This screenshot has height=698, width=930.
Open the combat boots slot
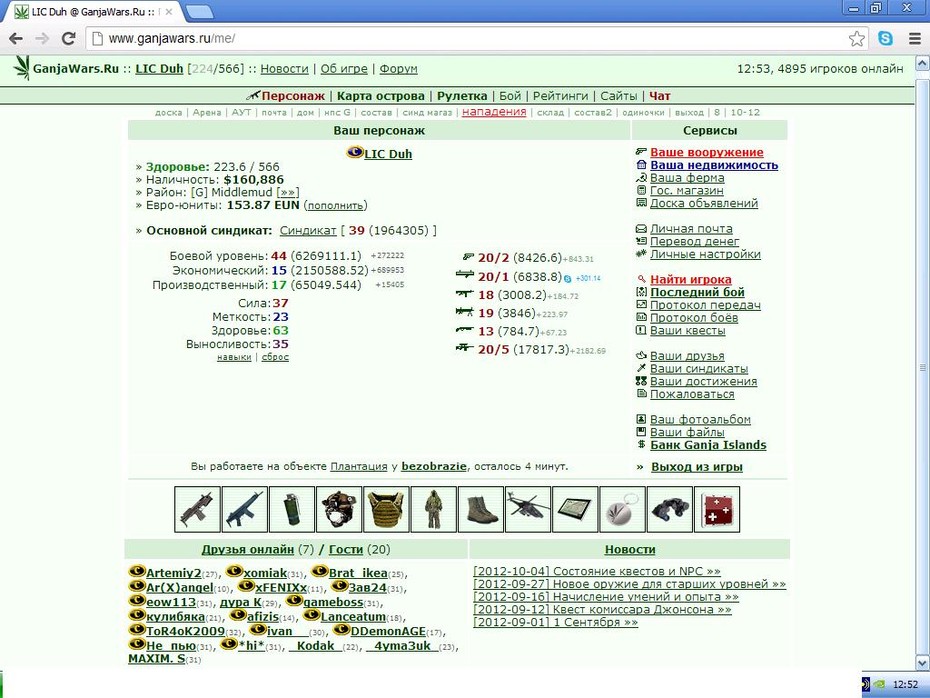coord(481,509)
